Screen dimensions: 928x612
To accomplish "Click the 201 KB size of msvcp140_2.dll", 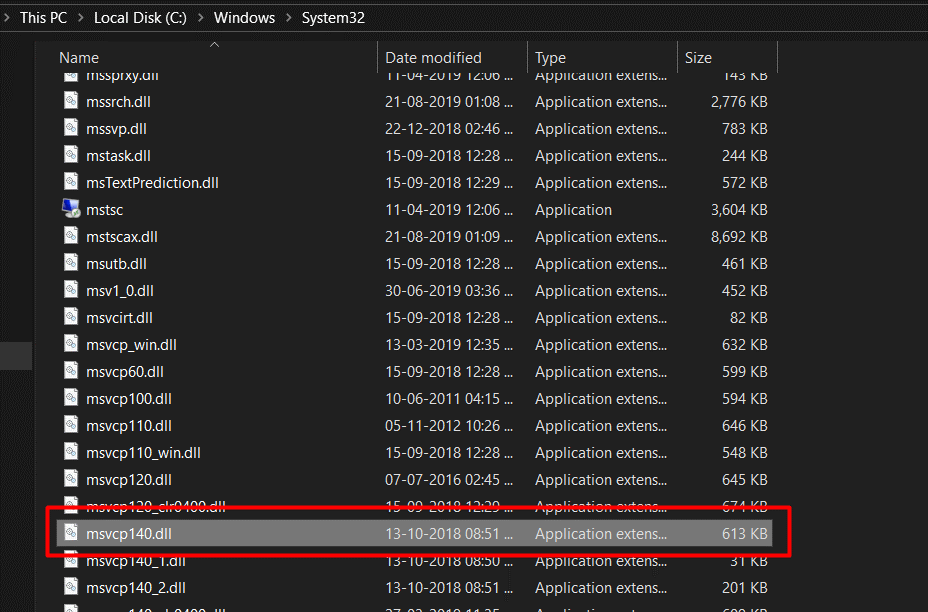I will tap(745, 588).
